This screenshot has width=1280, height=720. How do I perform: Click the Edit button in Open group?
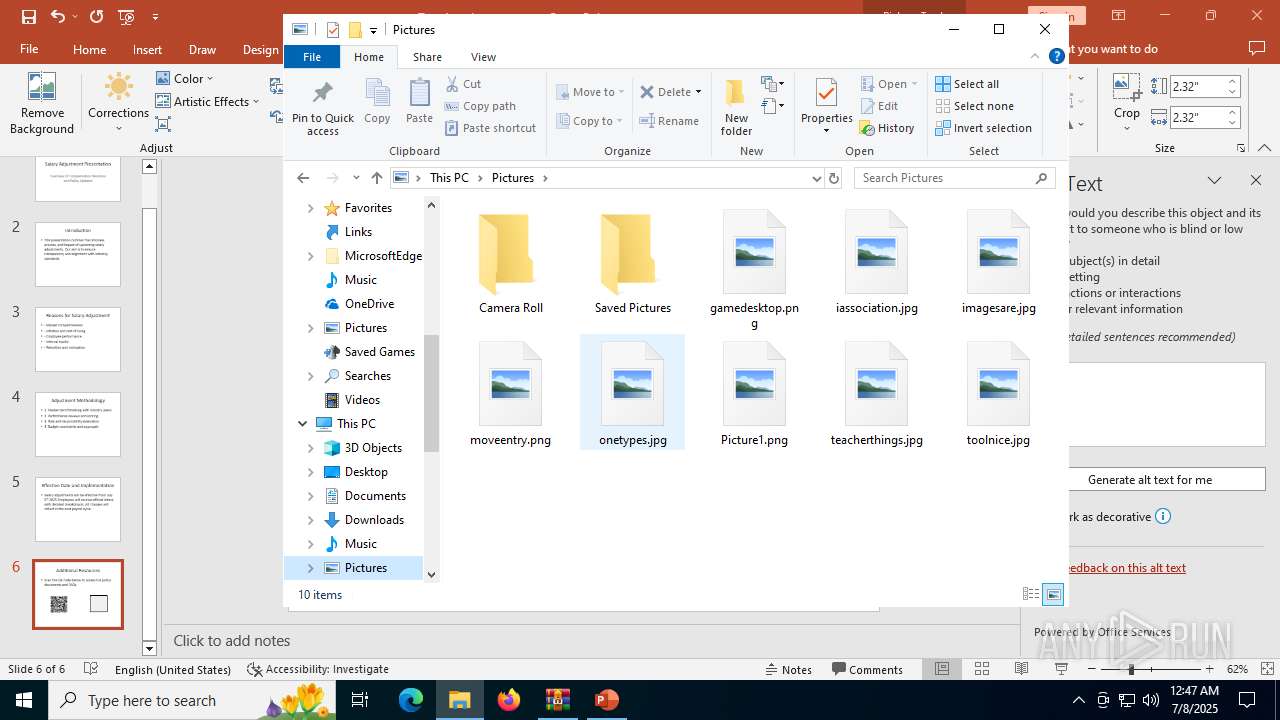[879, 106]
